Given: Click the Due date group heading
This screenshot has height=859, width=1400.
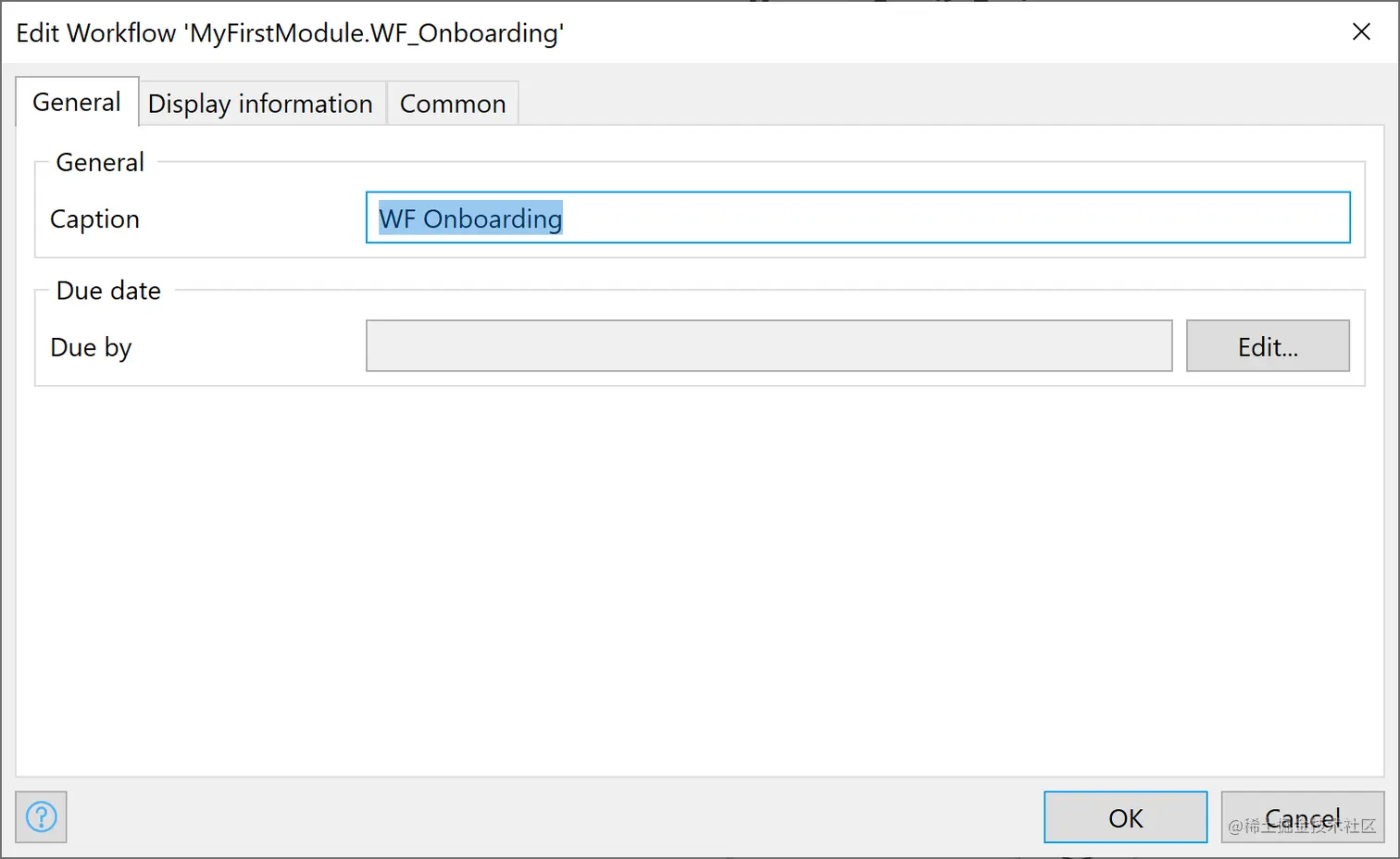Looking at the screenshot, I should click(108, 291).
